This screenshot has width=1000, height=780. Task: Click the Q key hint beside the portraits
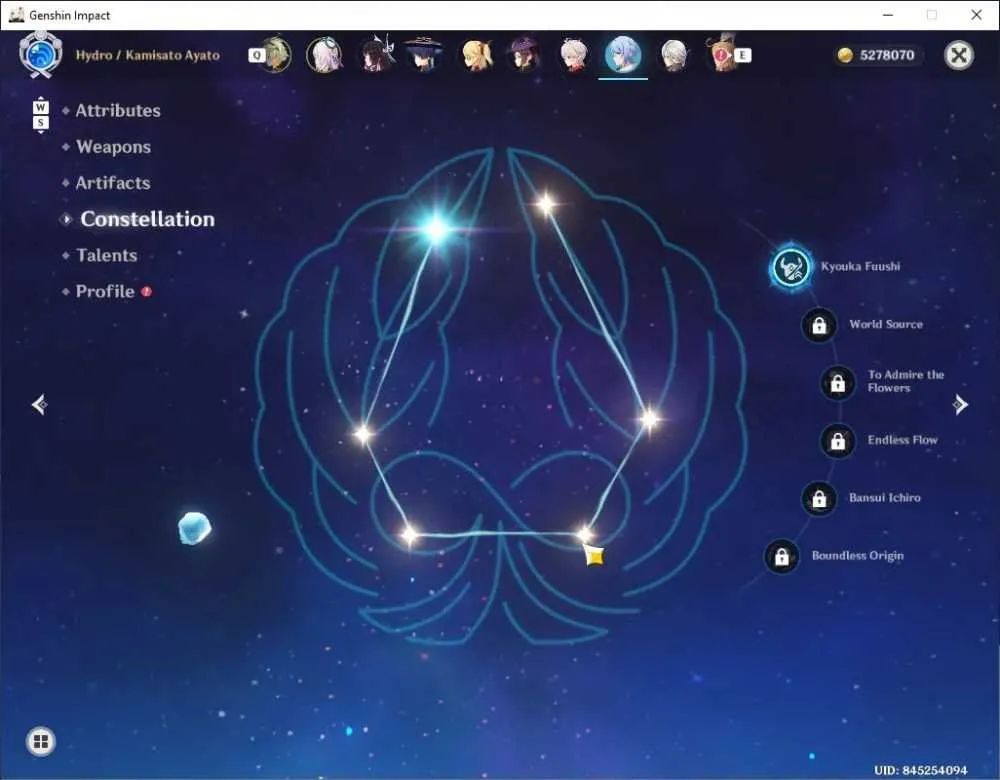click(256, 55)
